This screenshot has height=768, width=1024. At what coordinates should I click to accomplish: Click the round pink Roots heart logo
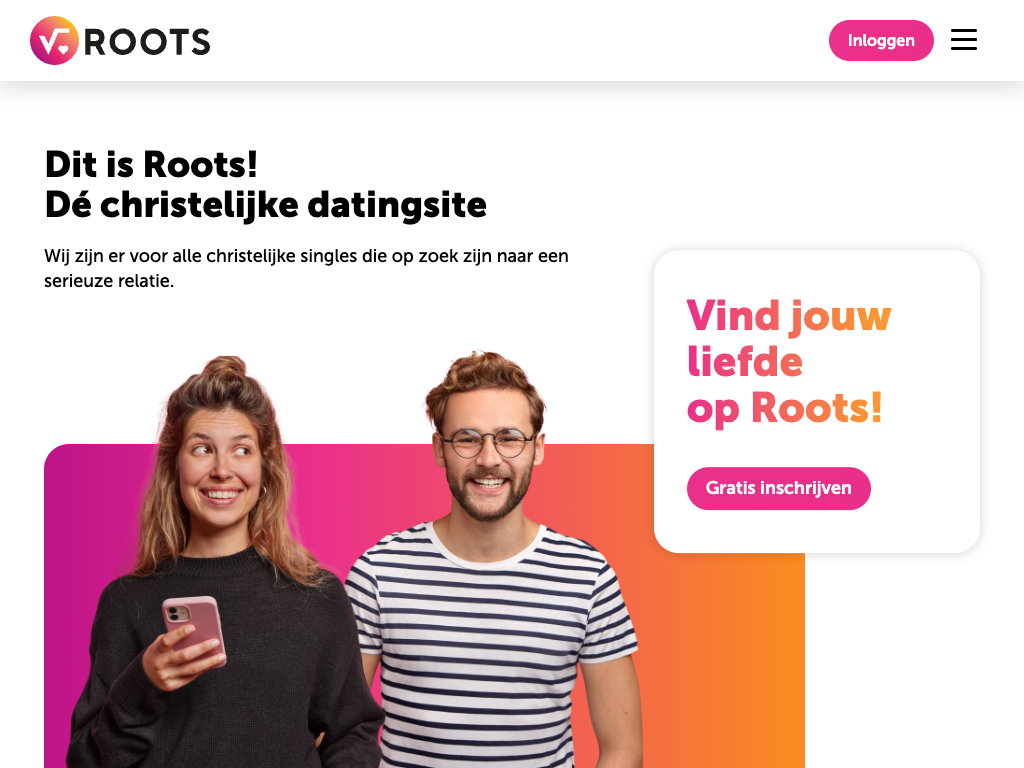pos(54,40)
